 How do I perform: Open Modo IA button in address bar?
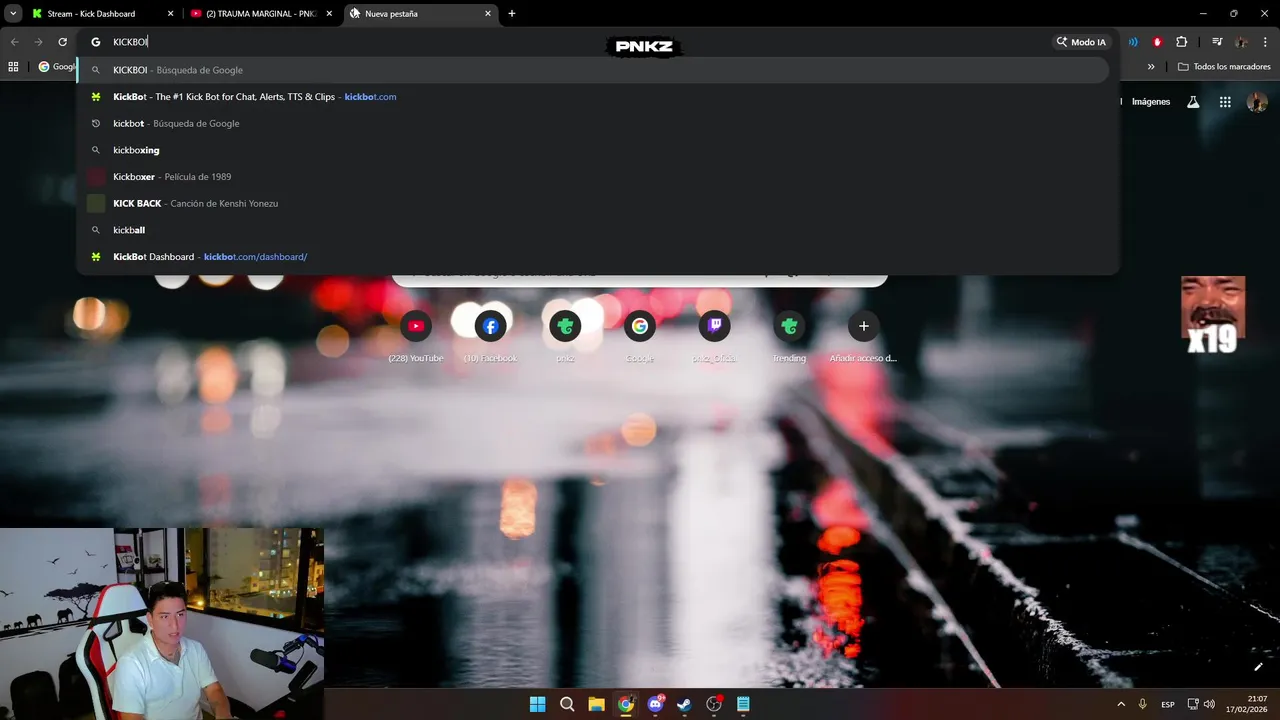click(x=1081, y=42)
